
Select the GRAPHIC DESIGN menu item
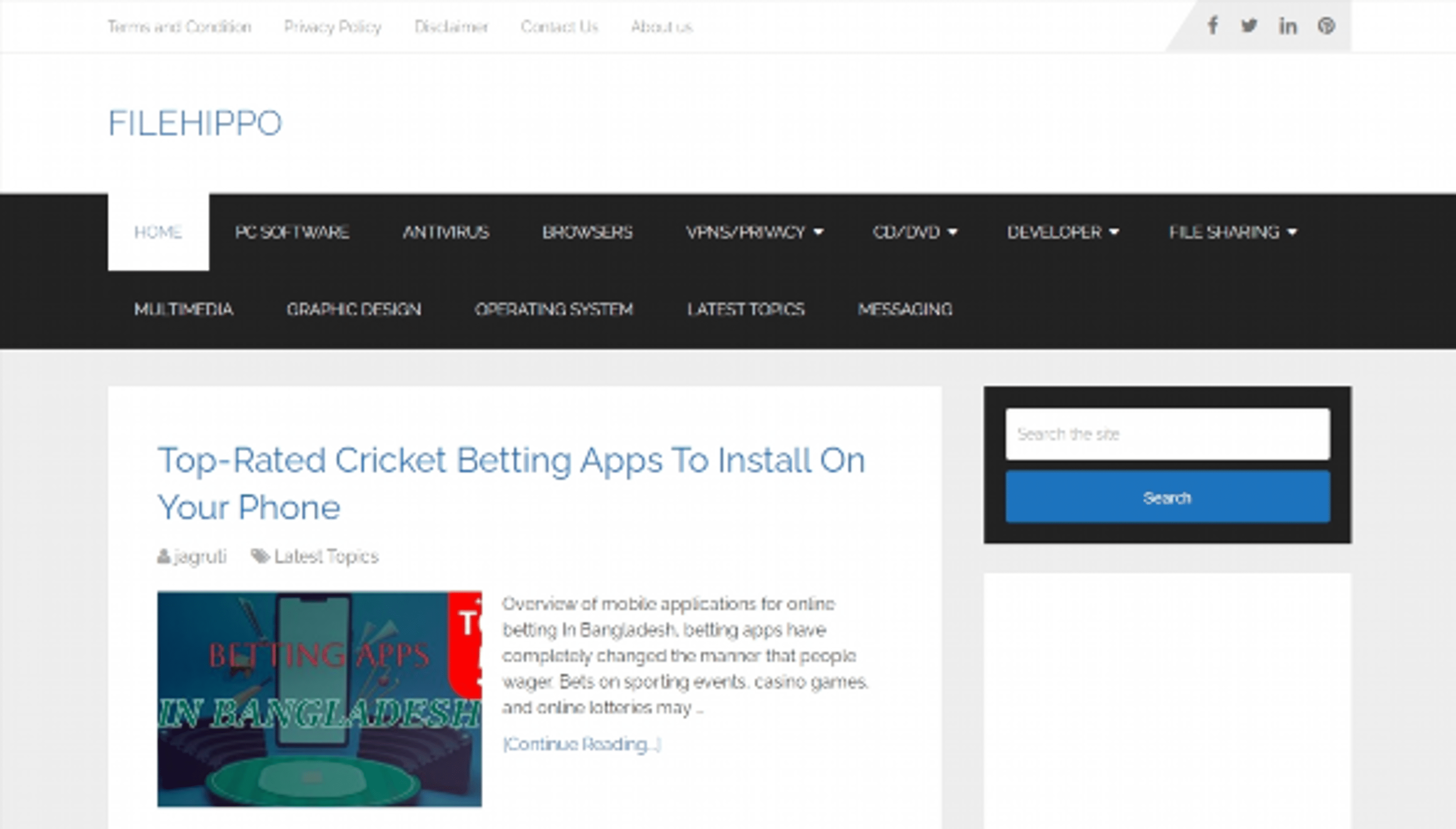[x=353, y=309]
